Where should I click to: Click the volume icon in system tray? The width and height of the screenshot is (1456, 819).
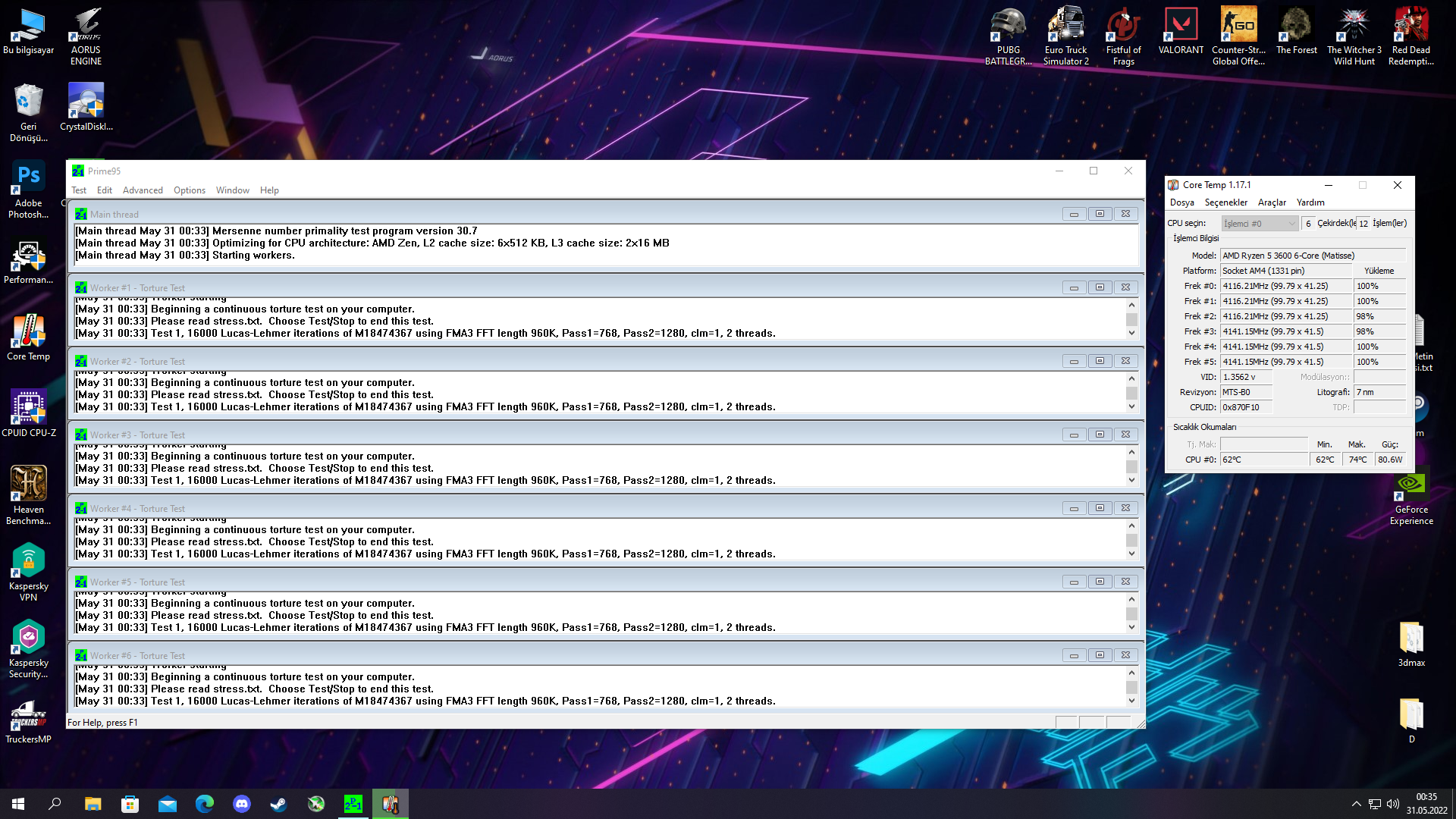pos(1392,804)
